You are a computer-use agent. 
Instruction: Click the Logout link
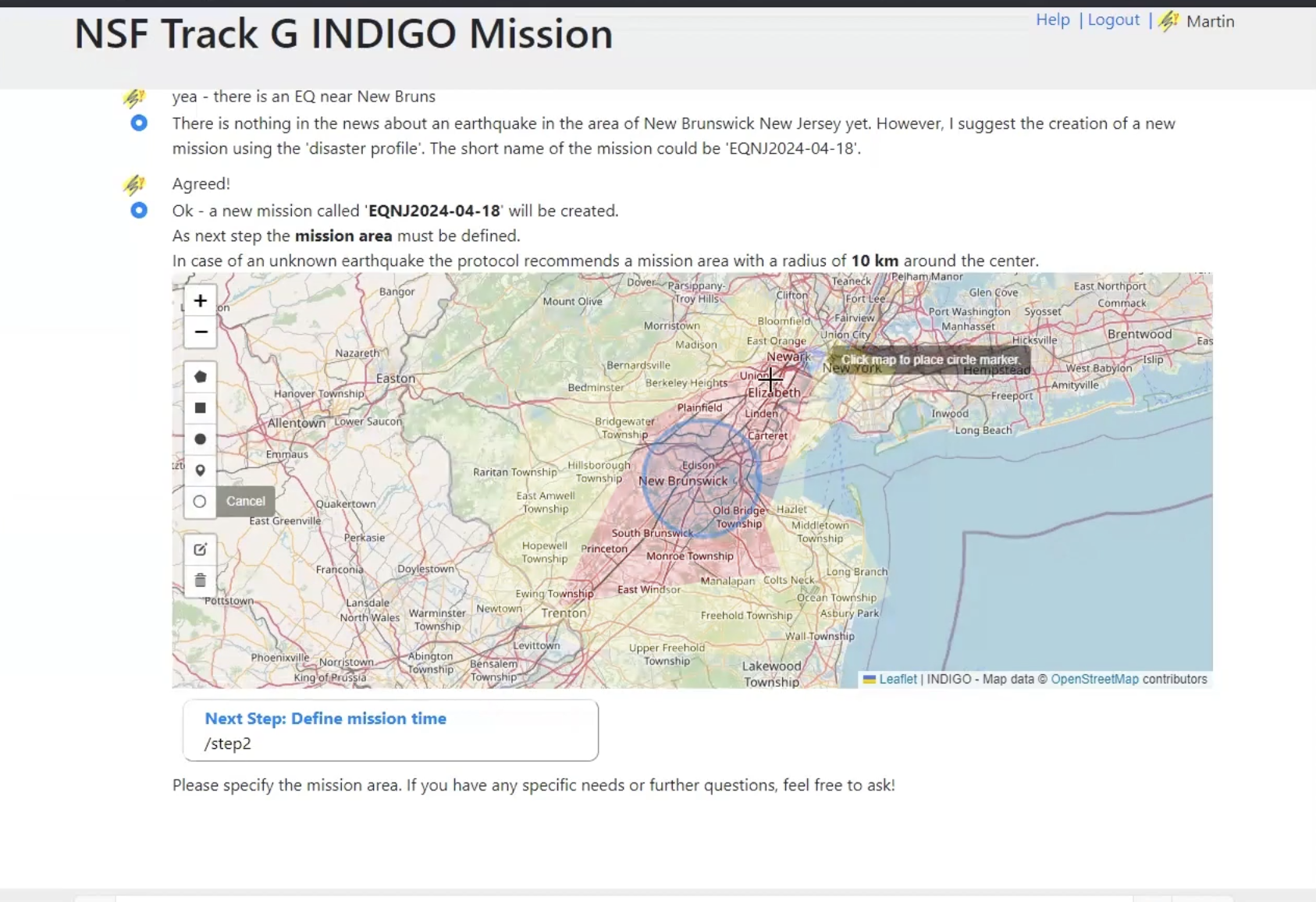click(x=1113, y=20)
